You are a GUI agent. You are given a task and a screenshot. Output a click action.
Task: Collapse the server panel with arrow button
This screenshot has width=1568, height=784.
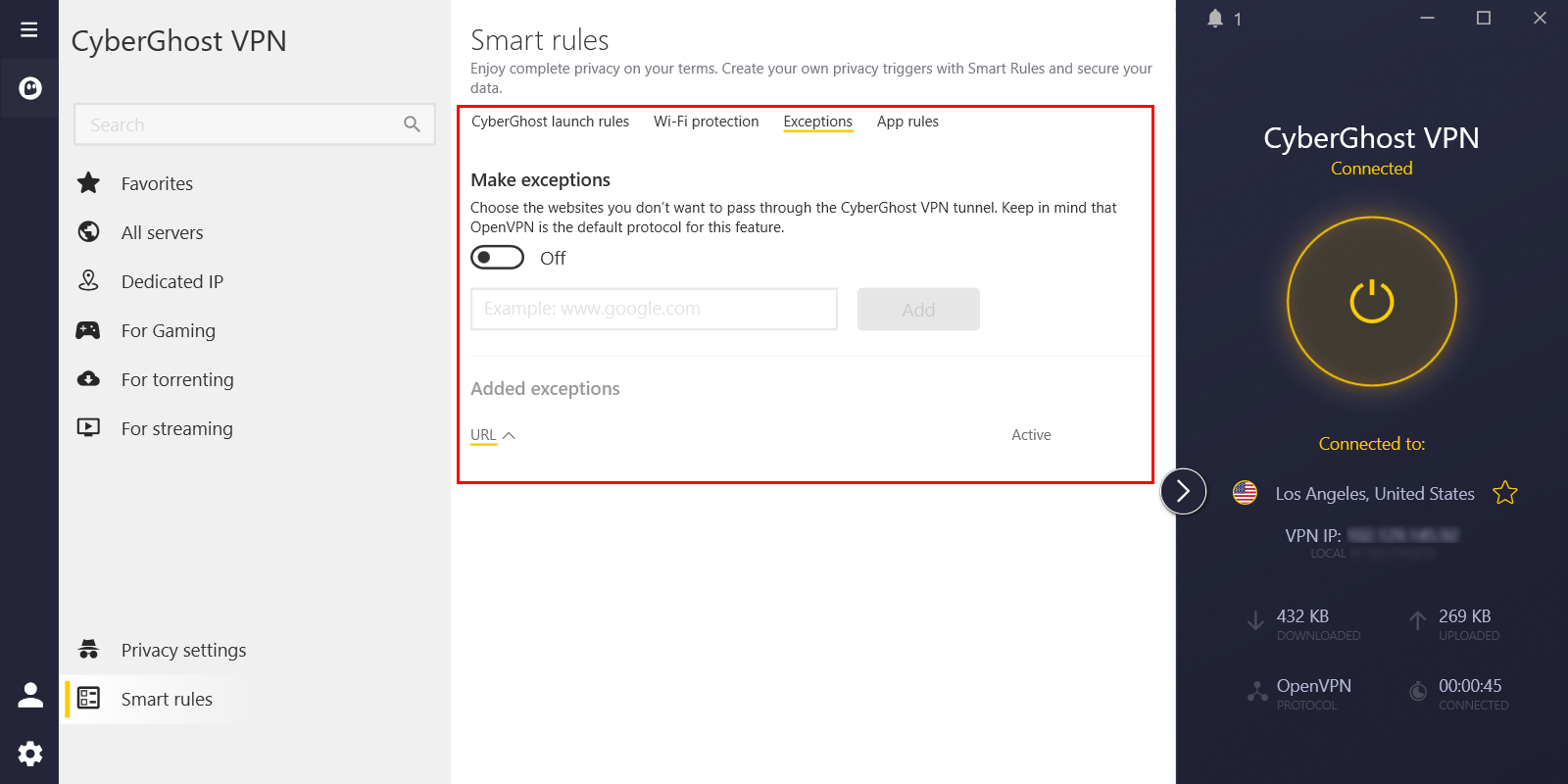[x=1183, y=491]
